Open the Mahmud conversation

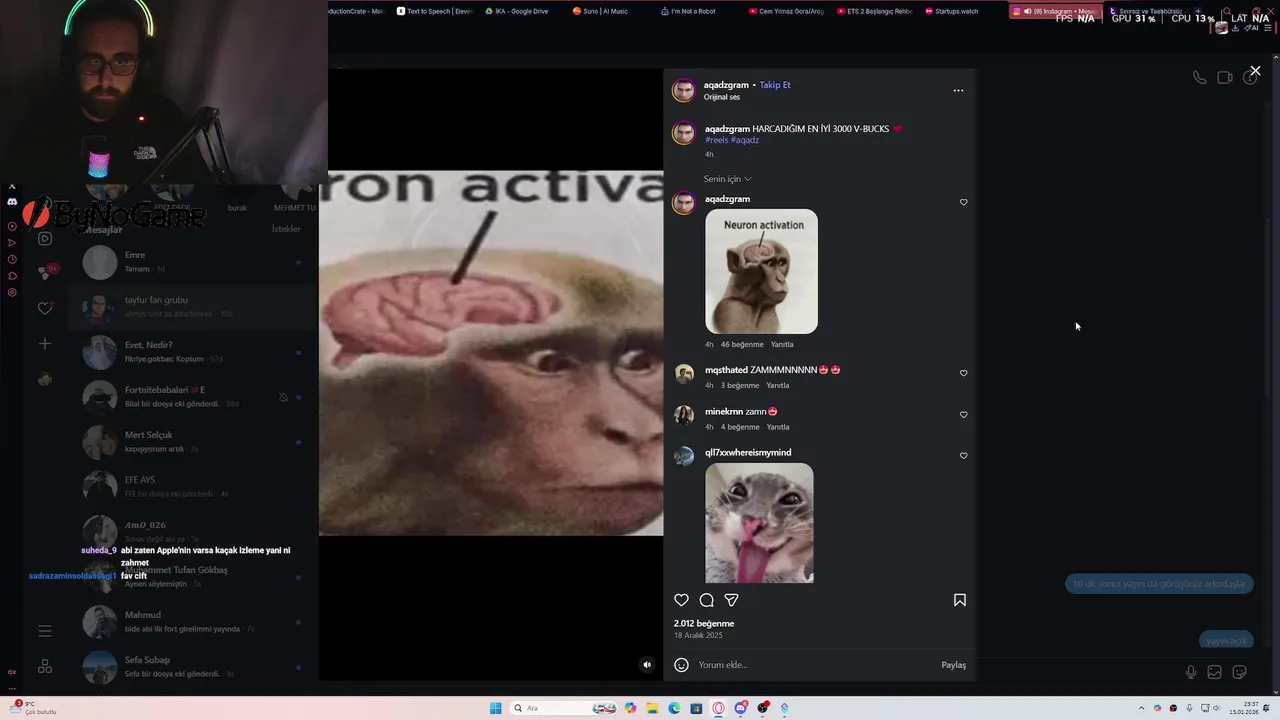[193, 622]
